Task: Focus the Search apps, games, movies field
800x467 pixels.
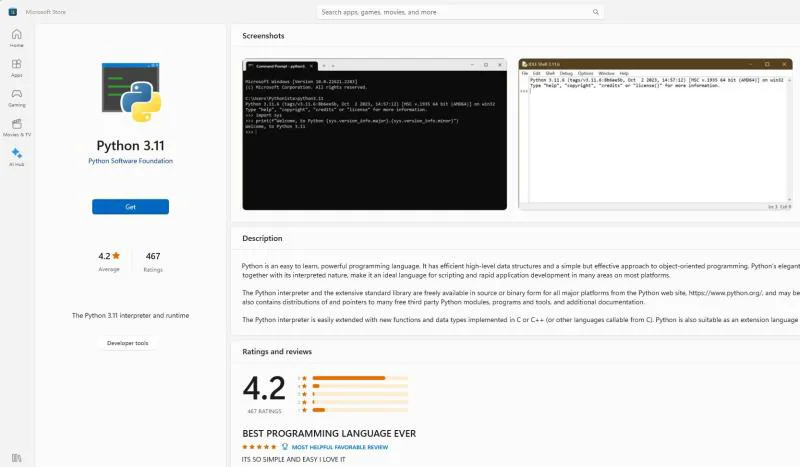Action: 460,12
